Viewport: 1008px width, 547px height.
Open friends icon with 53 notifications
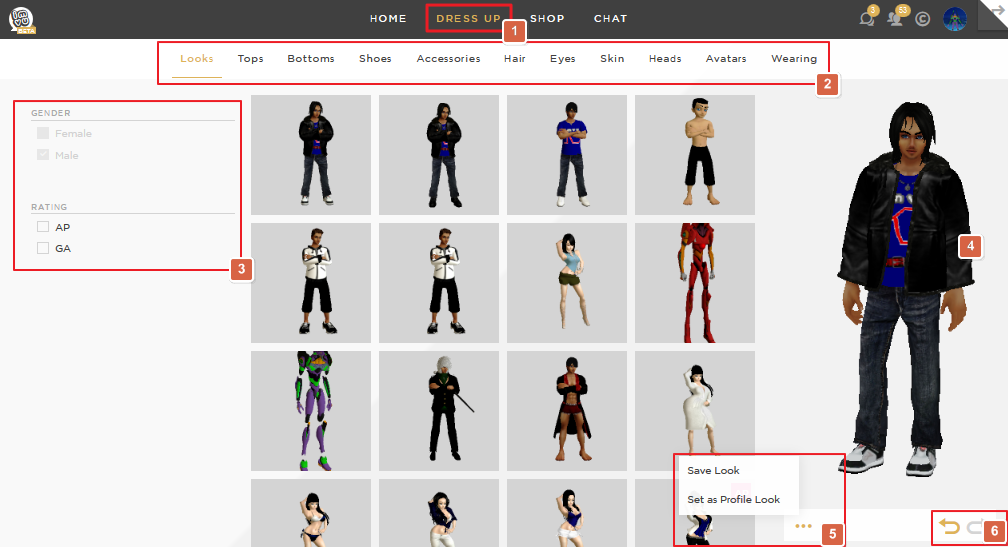point(896,18)
